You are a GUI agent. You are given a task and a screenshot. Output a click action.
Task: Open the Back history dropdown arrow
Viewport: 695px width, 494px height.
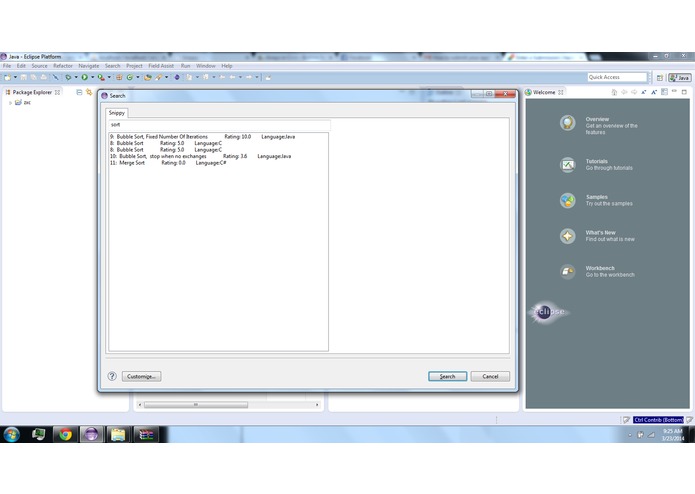(x=240, y=77)
